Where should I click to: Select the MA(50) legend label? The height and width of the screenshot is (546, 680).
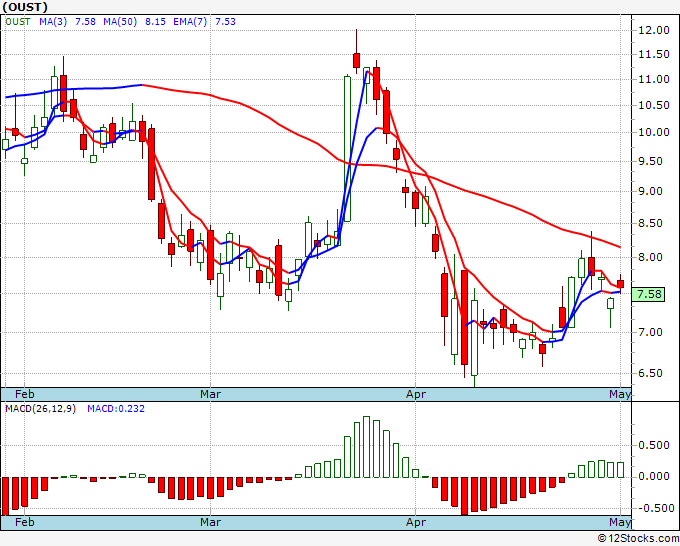[x=120, y=22]
